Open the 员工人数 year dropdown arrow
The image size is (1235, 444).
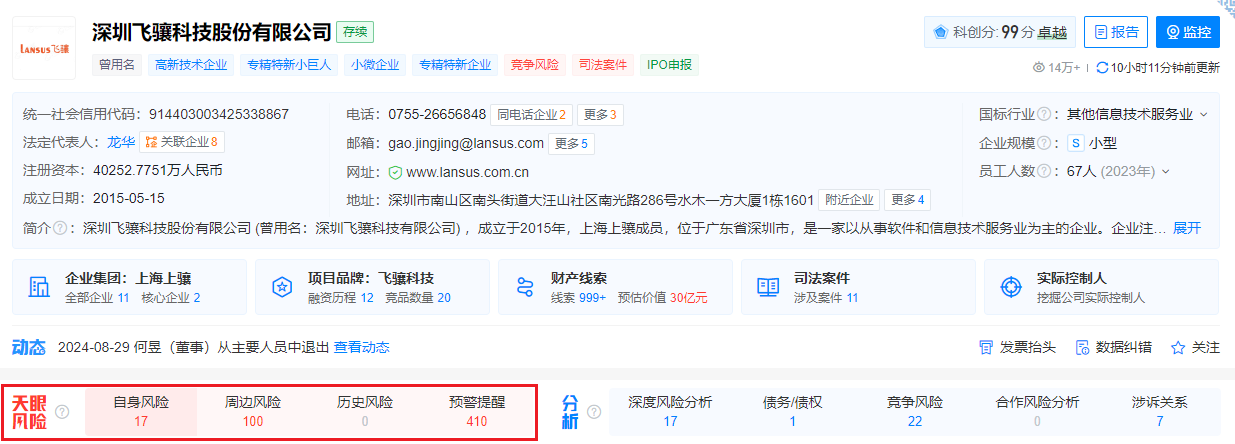1165,171
